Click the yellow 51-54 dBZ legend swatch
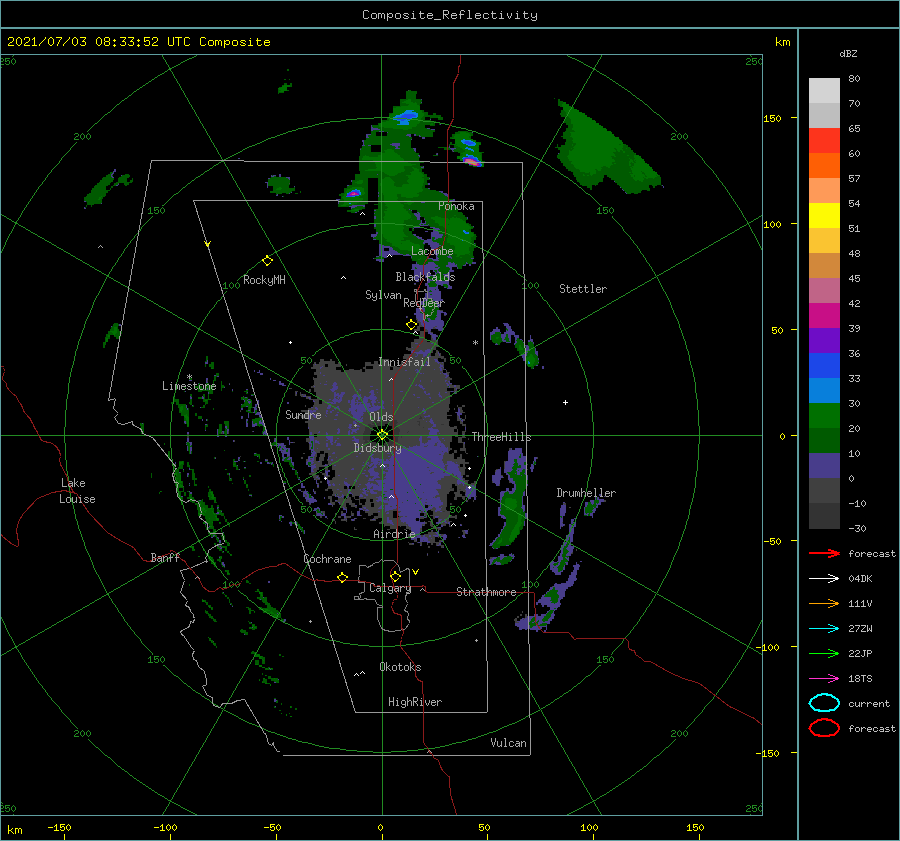The height and width of the screenshot is (841, 900). pos(824,216)
